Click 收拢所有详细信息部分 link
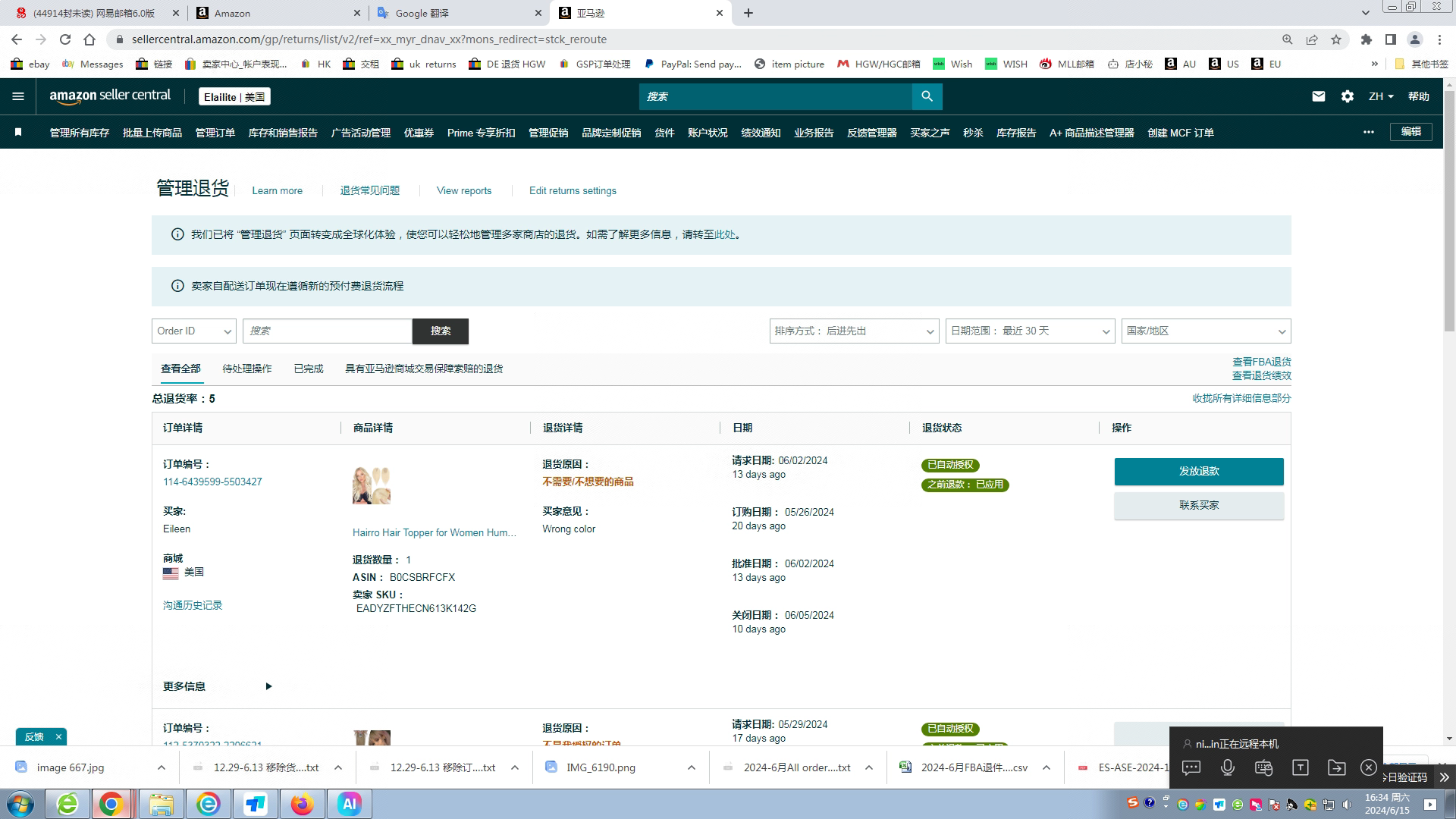 click(x=1241, y=398)
